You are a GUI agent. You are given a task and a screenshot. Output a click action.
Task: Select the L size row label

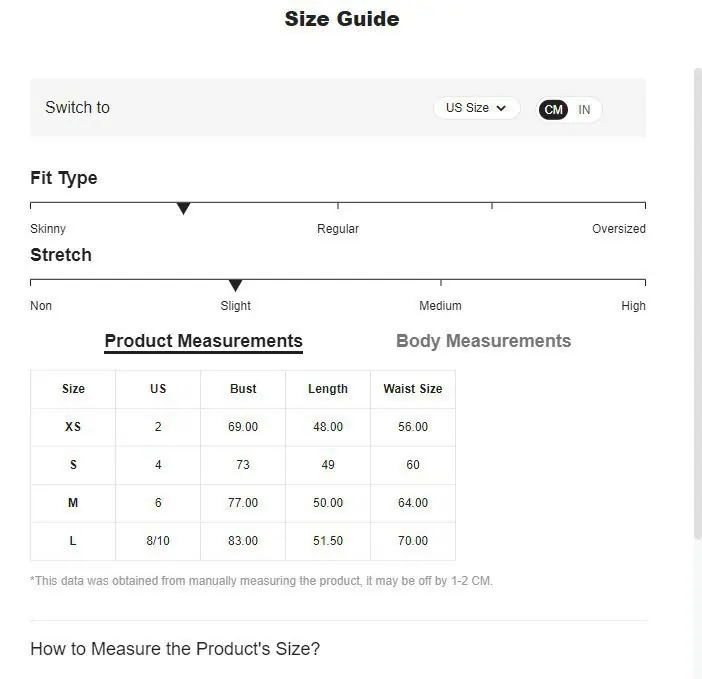[x=73, y=541]
